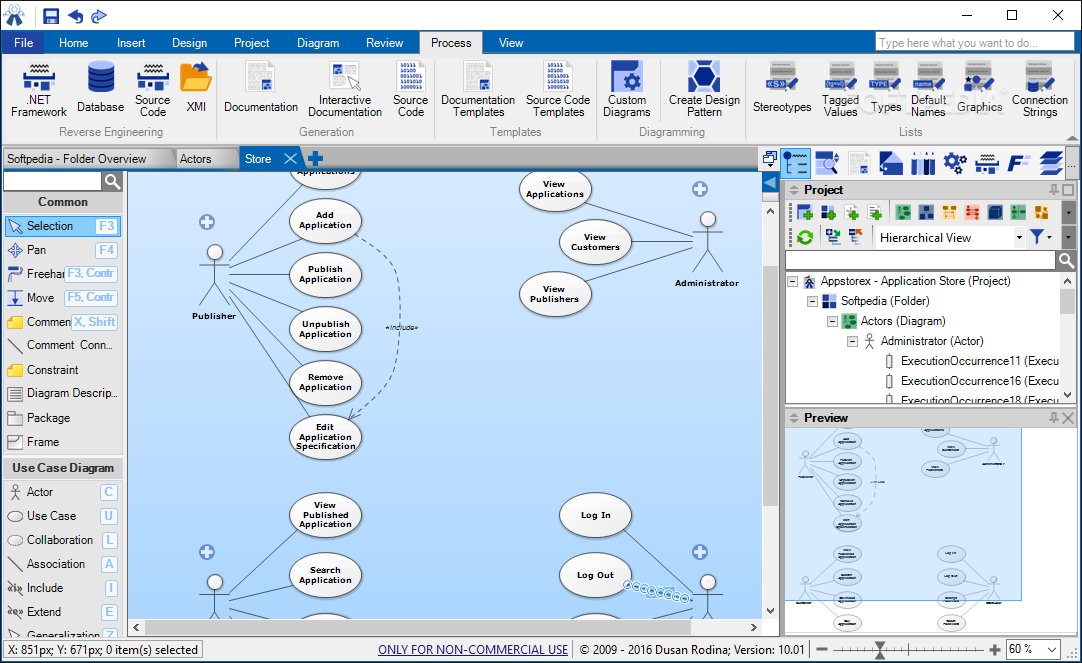Image resolution: width=1082 pixels, height=663 pixels.
Task: Click the filter funnel icon
Action: [1036, 237]
